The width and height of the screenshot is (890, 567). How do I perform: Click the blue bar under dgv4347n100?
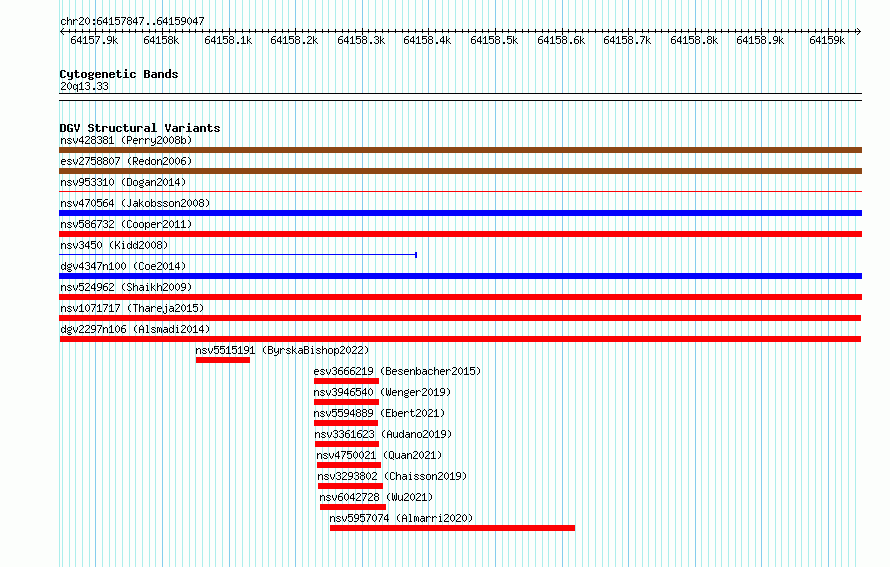click(x=460, y=276)
